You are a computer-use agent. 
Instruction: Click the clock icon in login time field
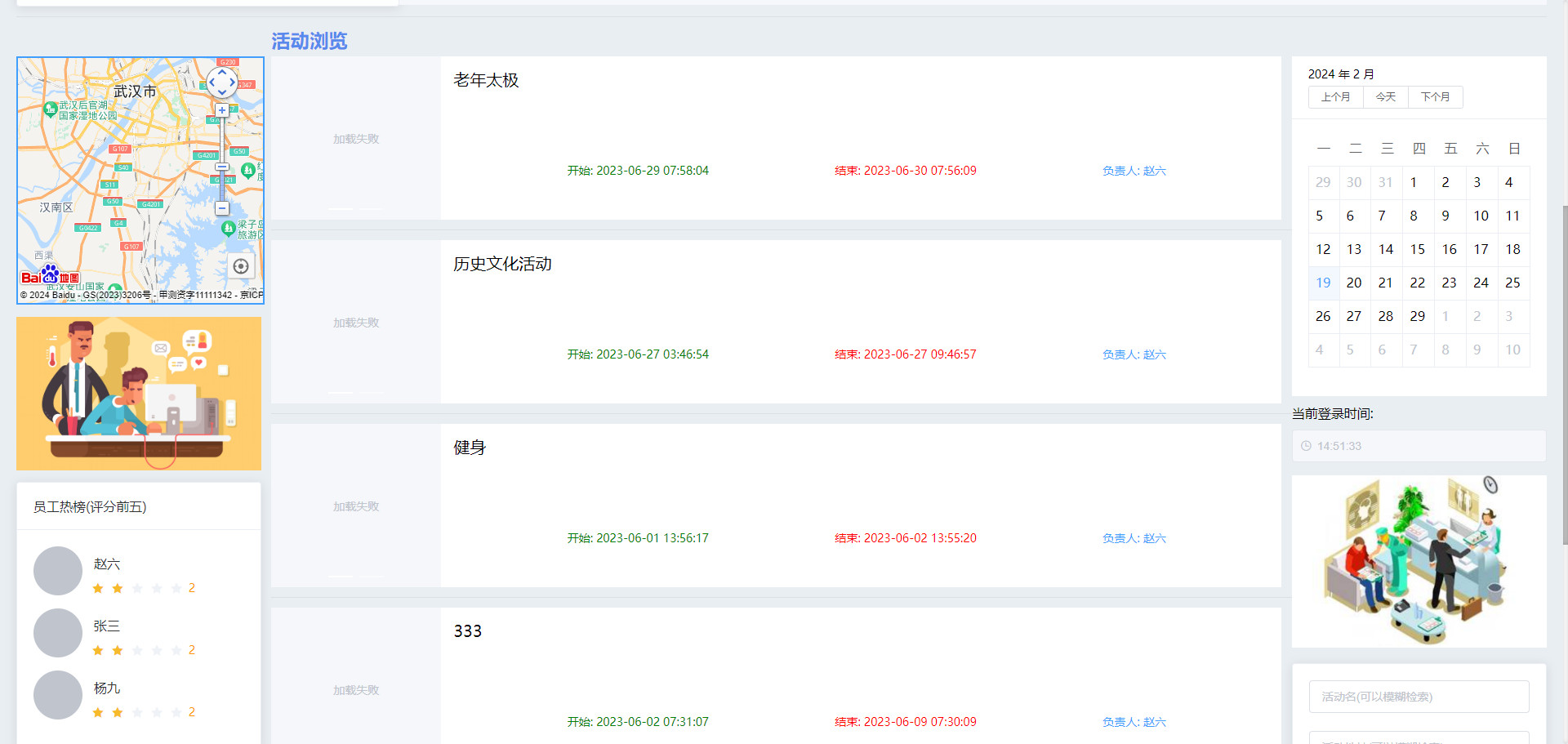[x=1306, y=446]
